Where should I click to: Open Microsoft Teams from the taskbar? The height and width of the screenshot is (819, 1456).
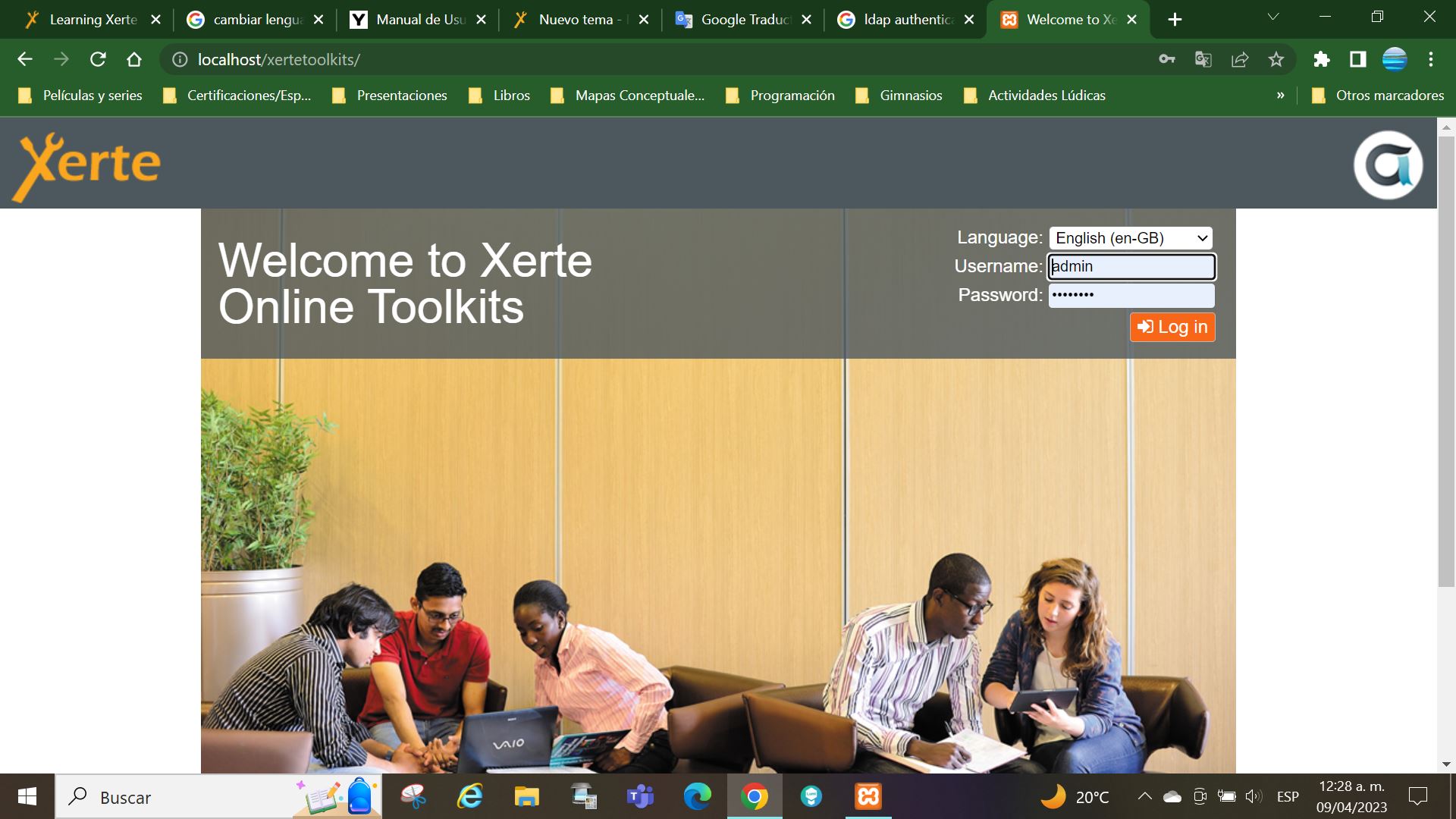(x=640, y=797)
